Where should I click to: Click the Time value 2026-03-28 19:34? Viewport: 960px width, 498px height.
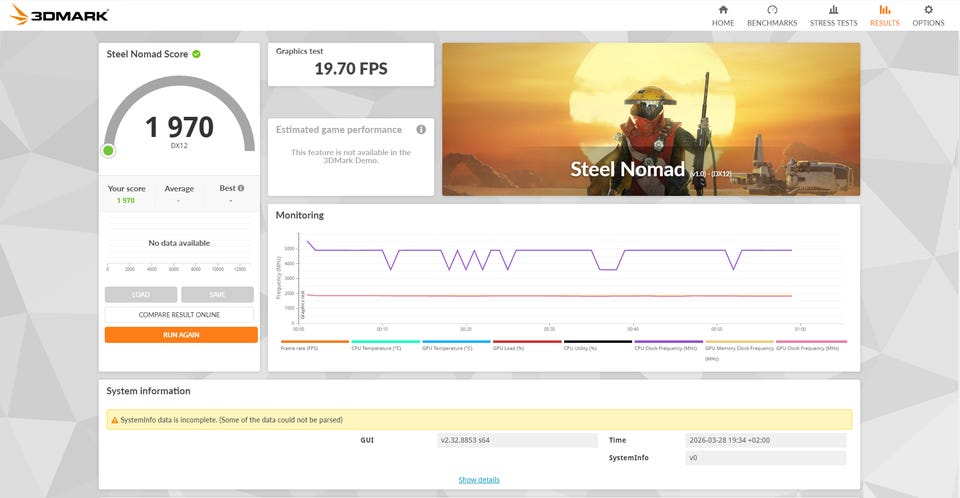(x=765, y=440)
